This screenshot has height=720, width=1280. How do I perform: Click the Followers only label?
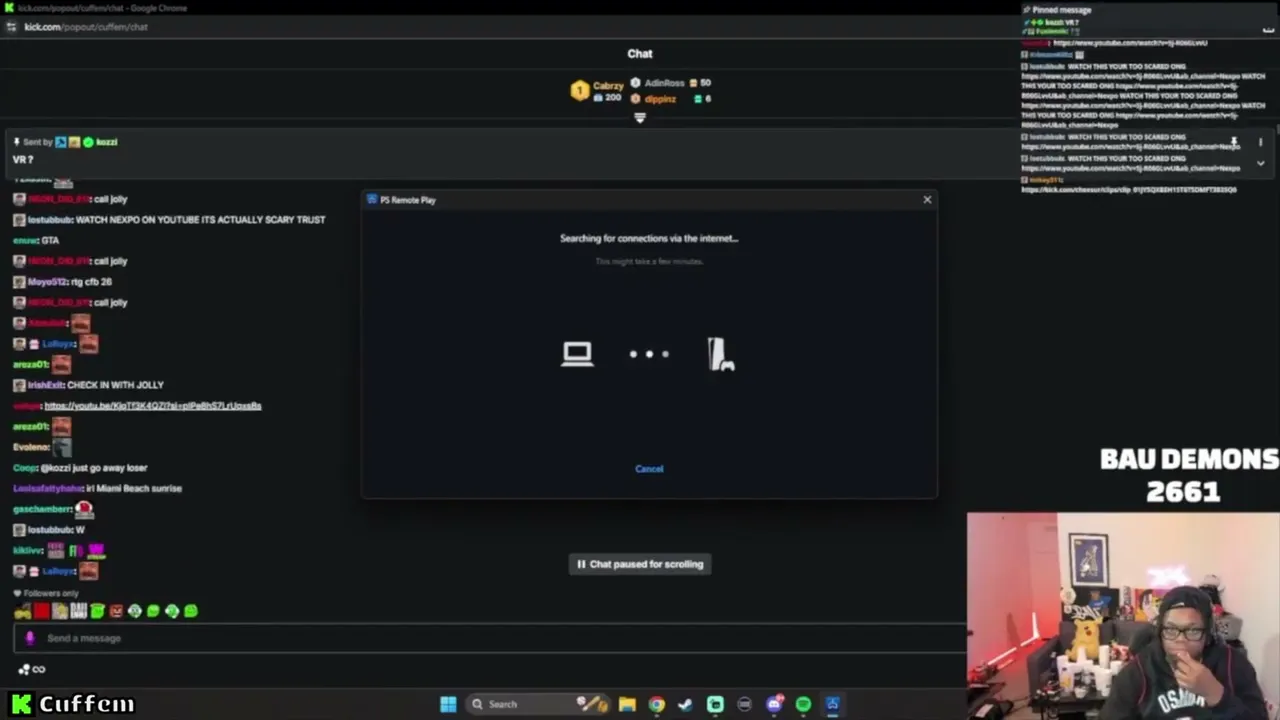(50, 593)
